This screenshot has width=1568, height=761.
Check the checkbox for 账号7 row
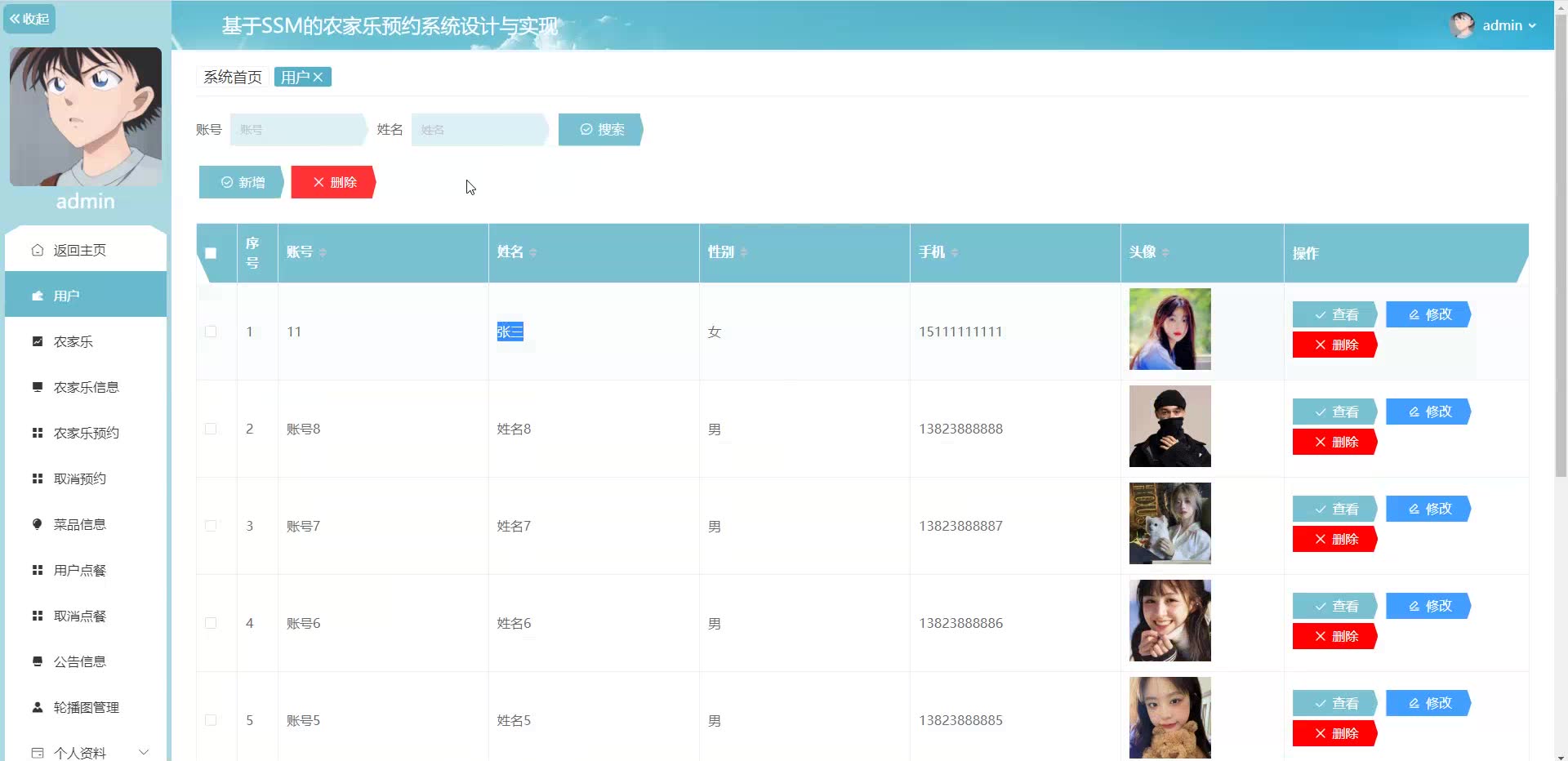pyautogui.click(x=212, y=526)
